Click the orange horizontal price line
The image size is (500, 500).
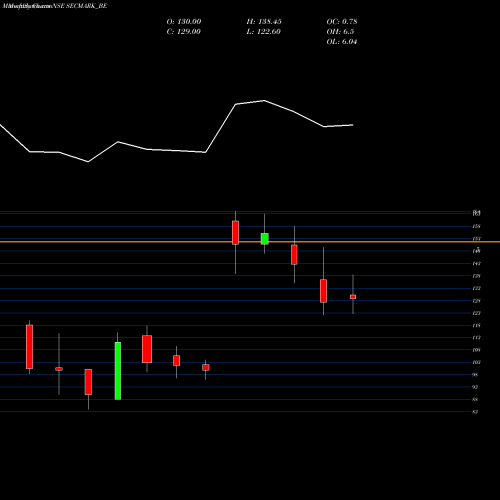coord(250,242)
